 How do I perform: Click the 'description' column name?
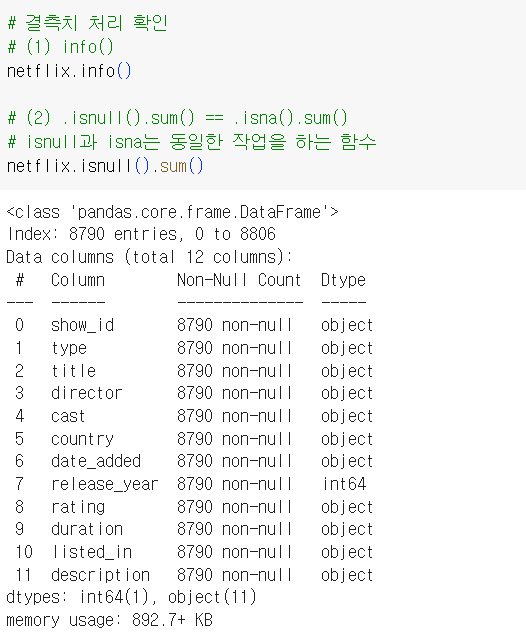click(x=100, y=575)
